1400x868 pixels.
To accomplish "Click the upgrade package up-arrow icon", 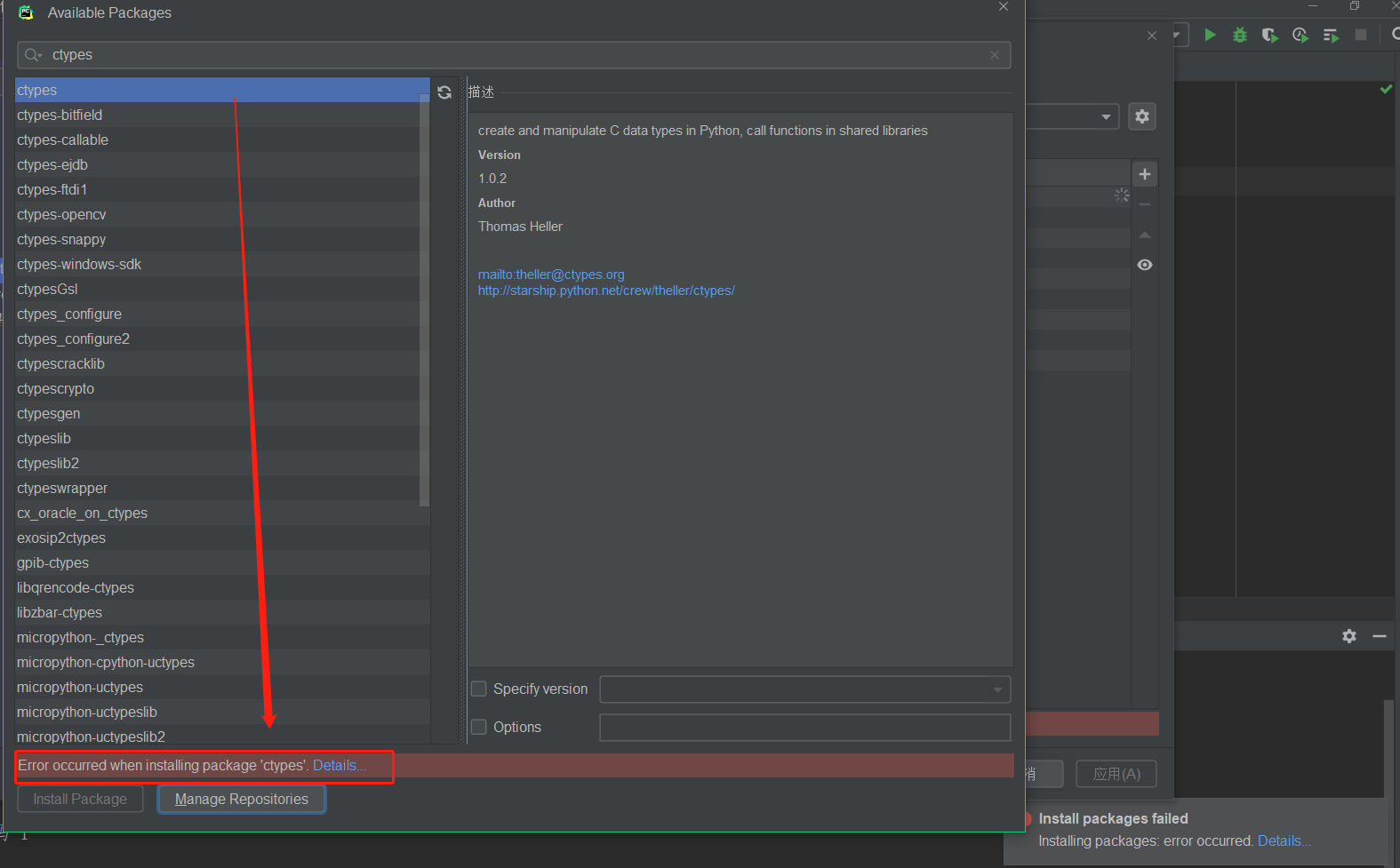I will click(1145, 235).
